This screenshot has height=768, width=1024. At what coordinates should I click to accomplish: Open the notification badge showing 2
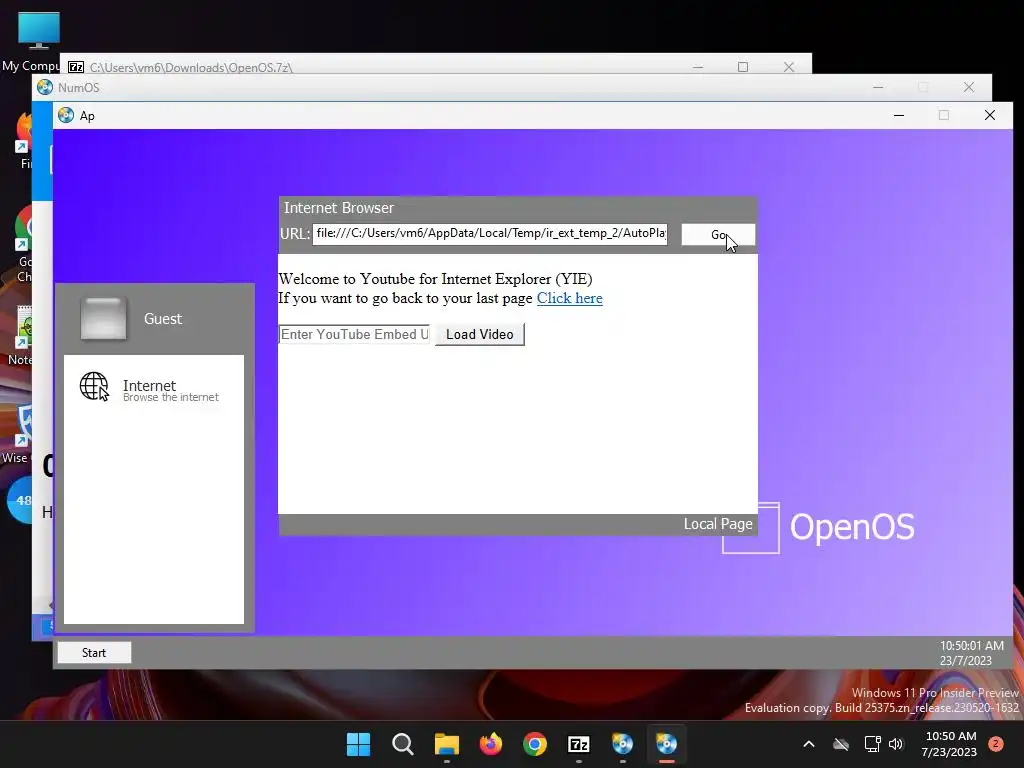pyautogui.click(x=996, y=744)
